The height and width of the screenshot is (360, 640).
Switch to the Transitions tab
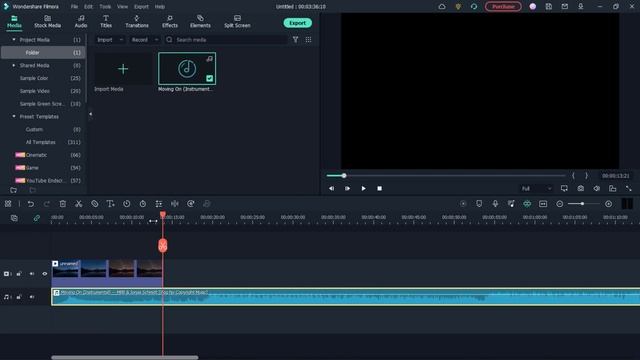137,21
